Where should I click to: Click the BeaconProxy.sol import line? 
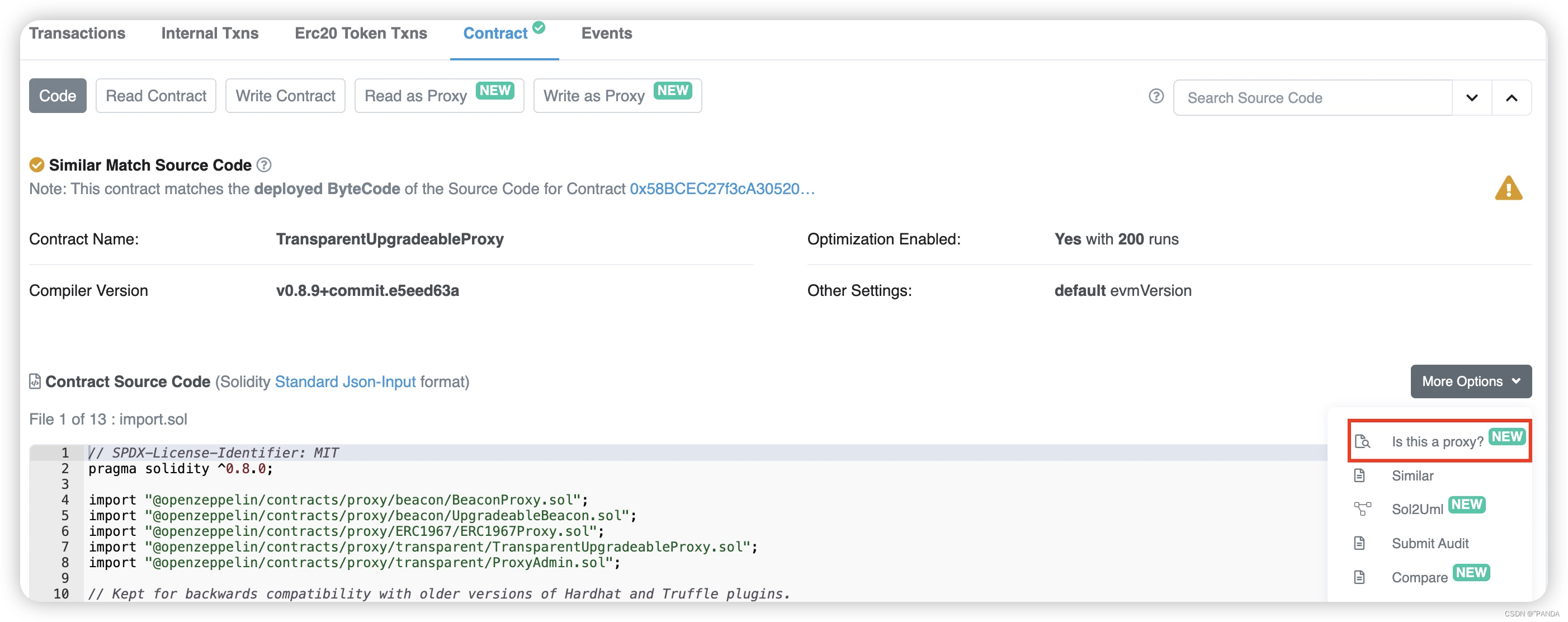click(338, 499)
